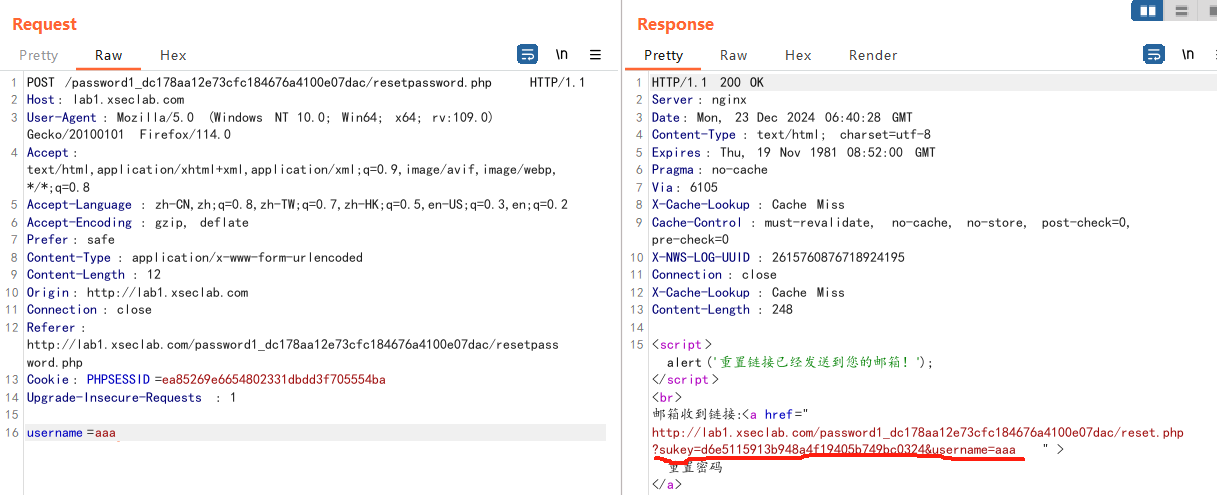Image resolution: width=1217 pixels, height=495 pixels.
Task: Click the request line number 16 gutter
Action: 12,432
